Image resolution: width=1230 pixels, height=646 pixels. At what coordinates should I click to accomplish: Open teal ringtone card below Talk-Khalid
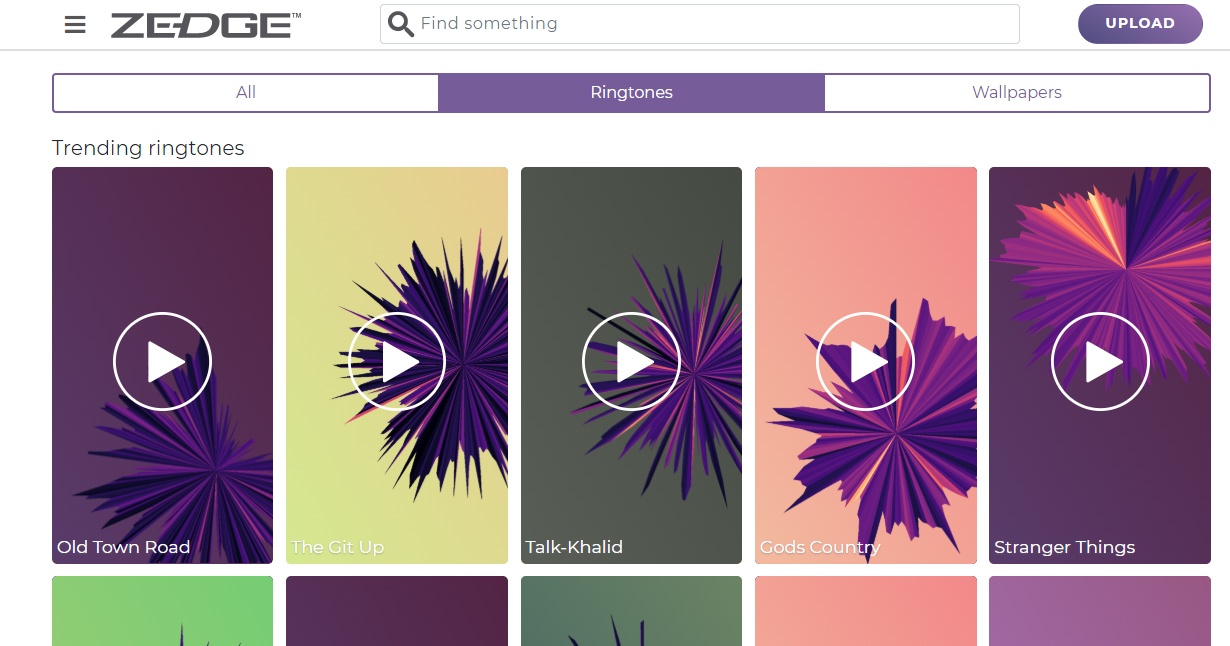(631, 611)
